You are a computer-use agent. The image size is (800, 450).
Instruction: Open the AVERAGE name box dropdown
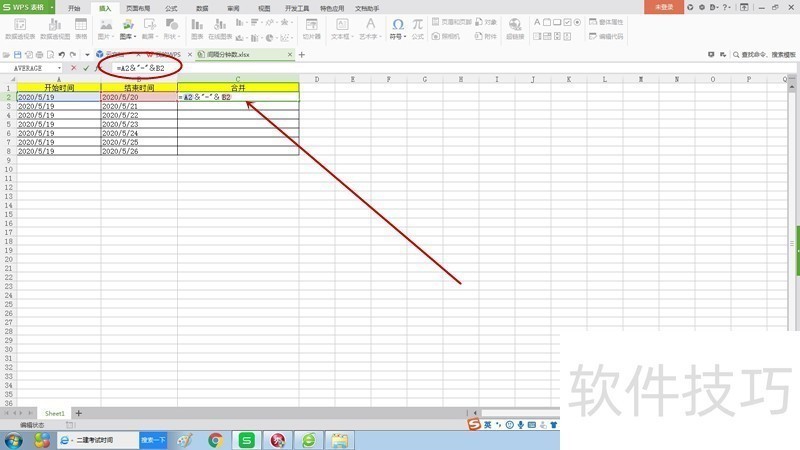click(61, 67)
